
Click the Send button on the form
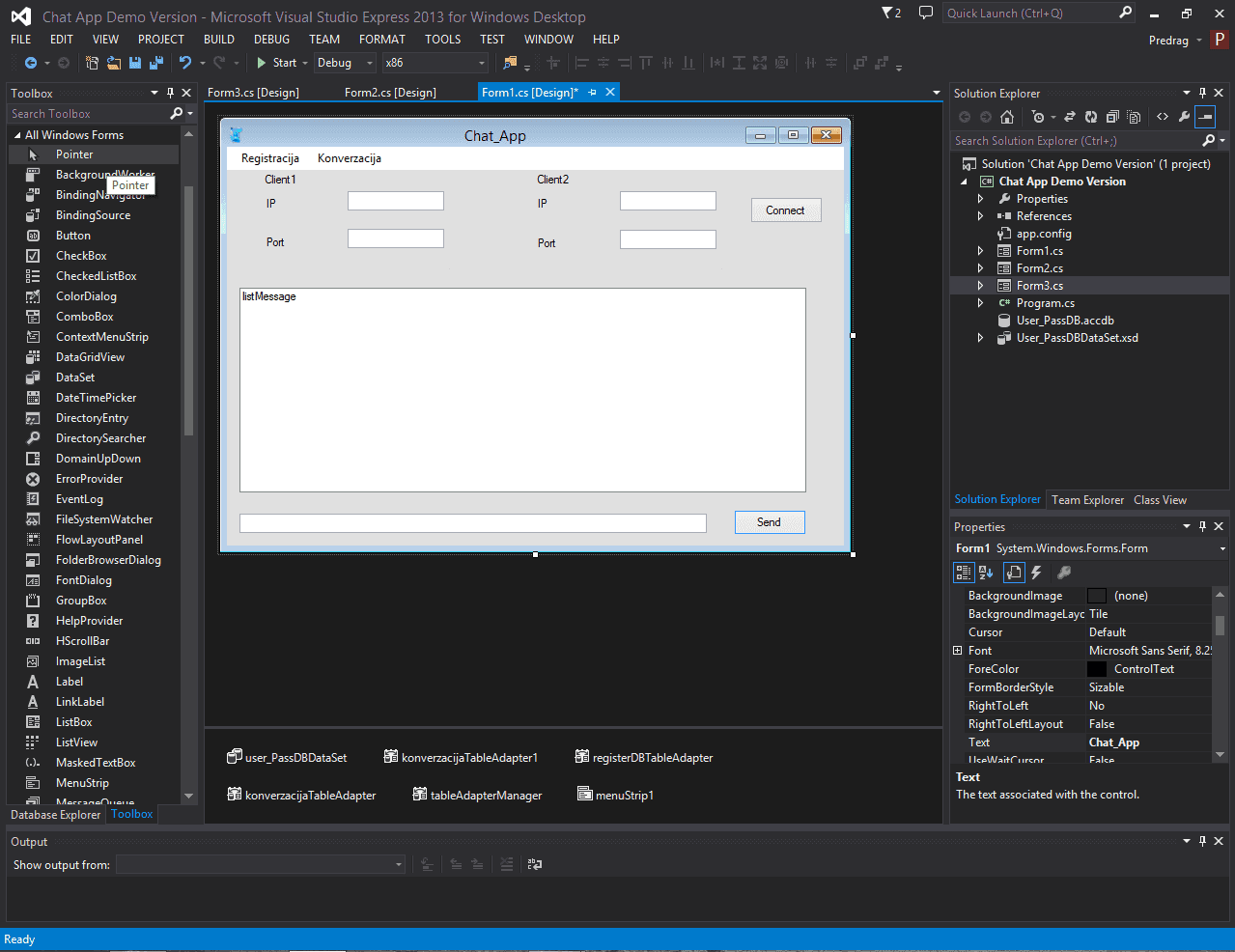pos(770,522)
